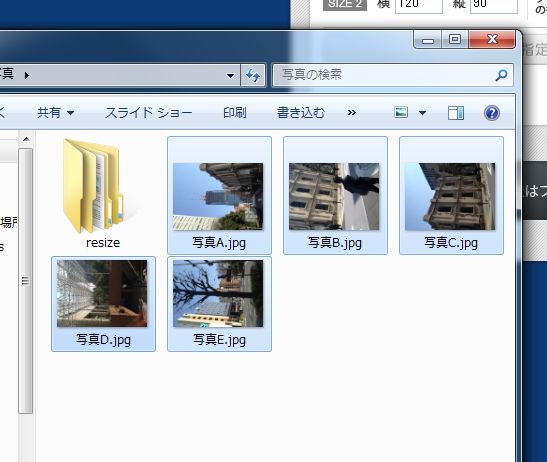Open view options dropdown arrow
The width and height of the screenshot is (547, 462).
(x=422, y=113)
